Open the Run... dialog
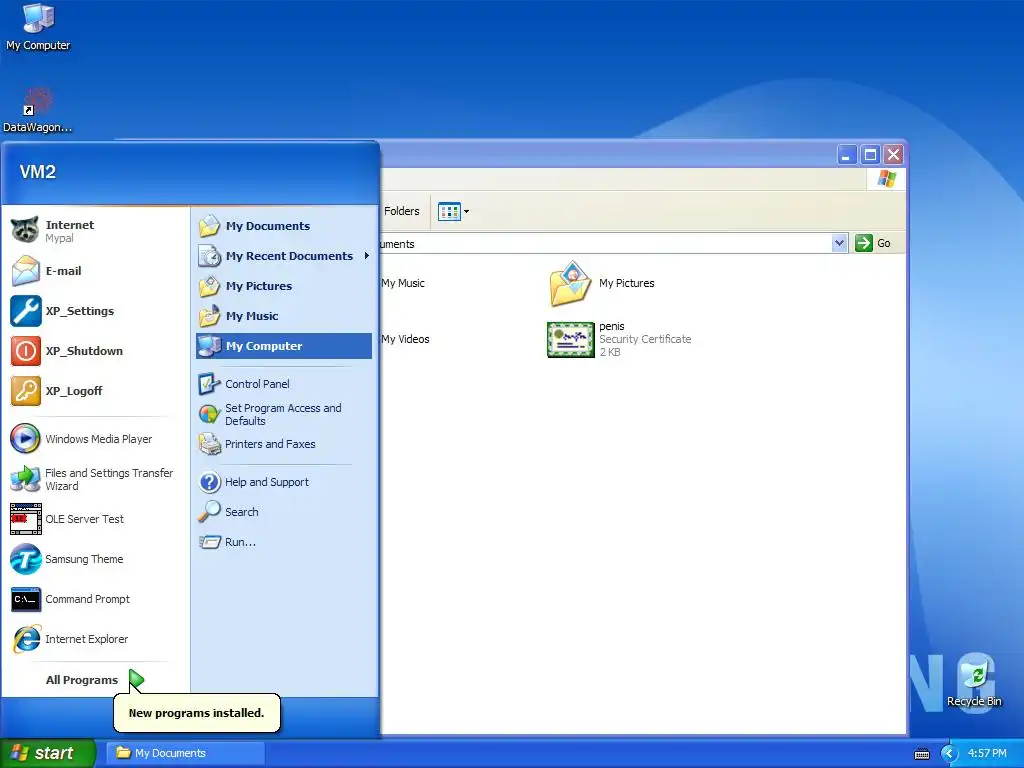This screenshot has height=768, width=1024. (x=283, y=542)
